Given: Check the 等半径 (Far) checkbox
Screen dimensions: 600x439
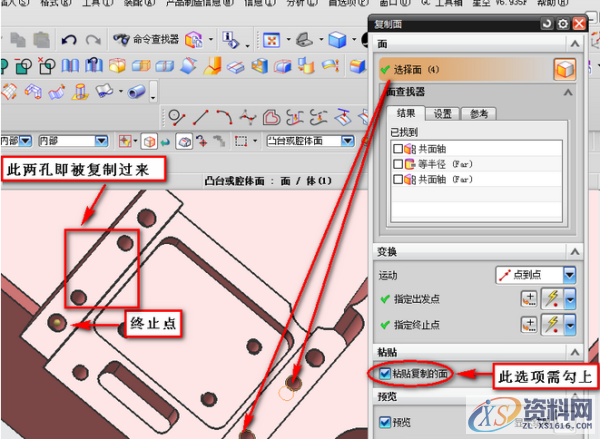Looking at the screenshot, I should point(398,164).
